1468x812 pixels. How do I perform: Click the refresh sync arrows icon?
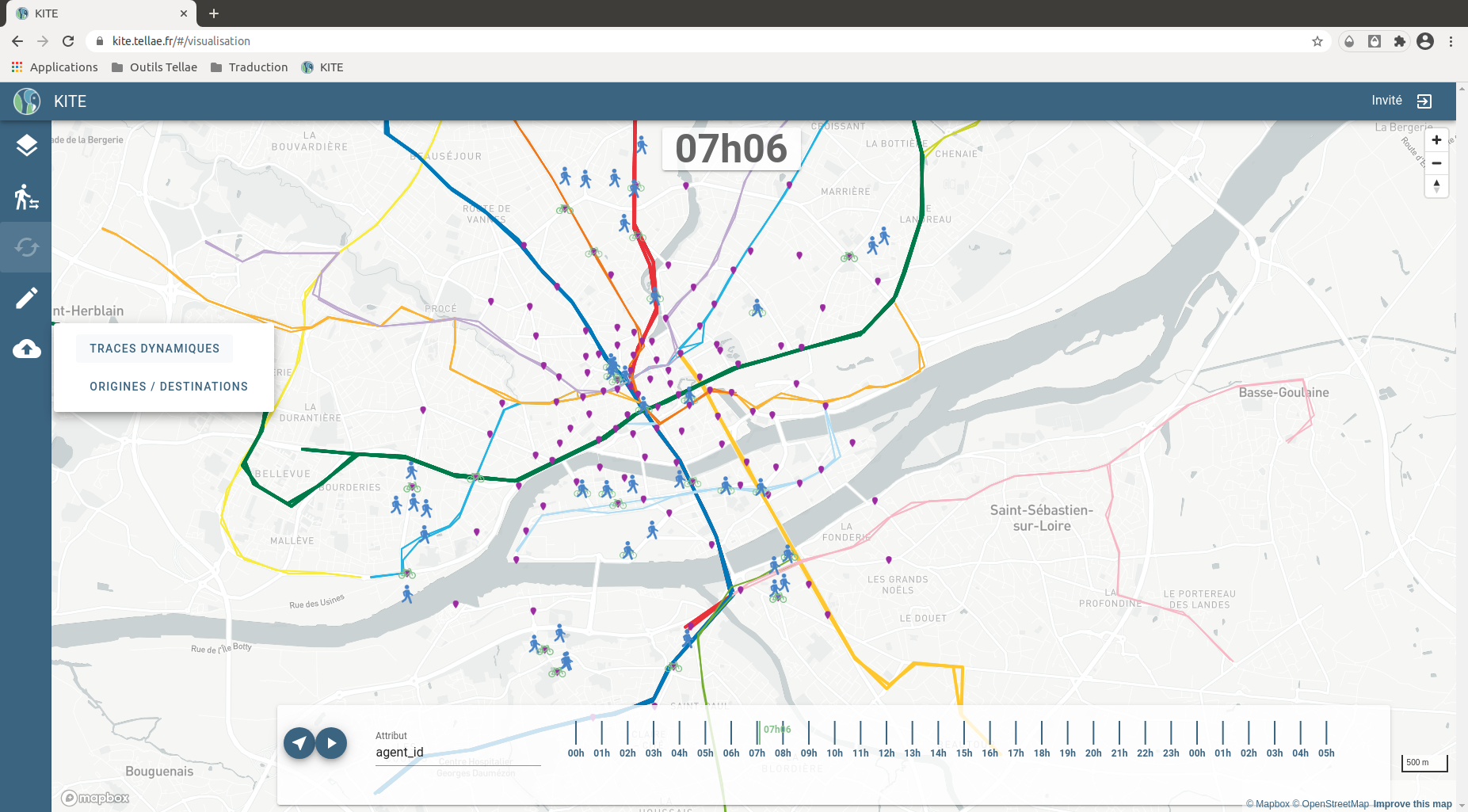coord(26,247)
